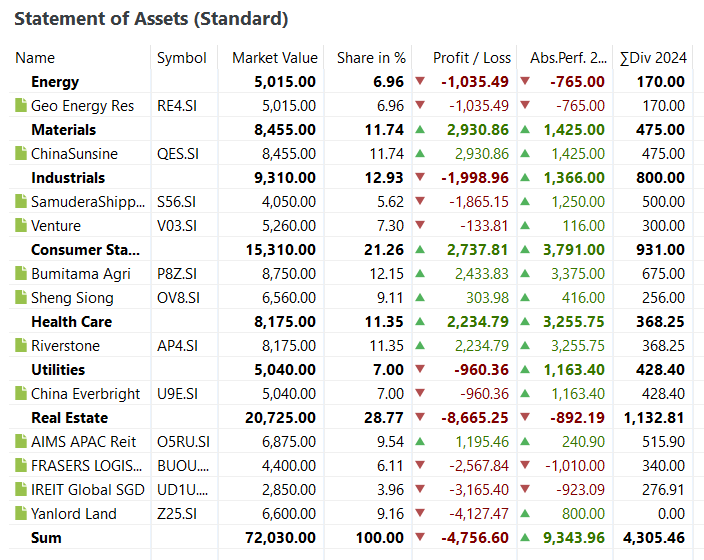Click the green up arrow beside Materials Profit/Loss
This screenshot has height=560, width=704.
point(420,130)
